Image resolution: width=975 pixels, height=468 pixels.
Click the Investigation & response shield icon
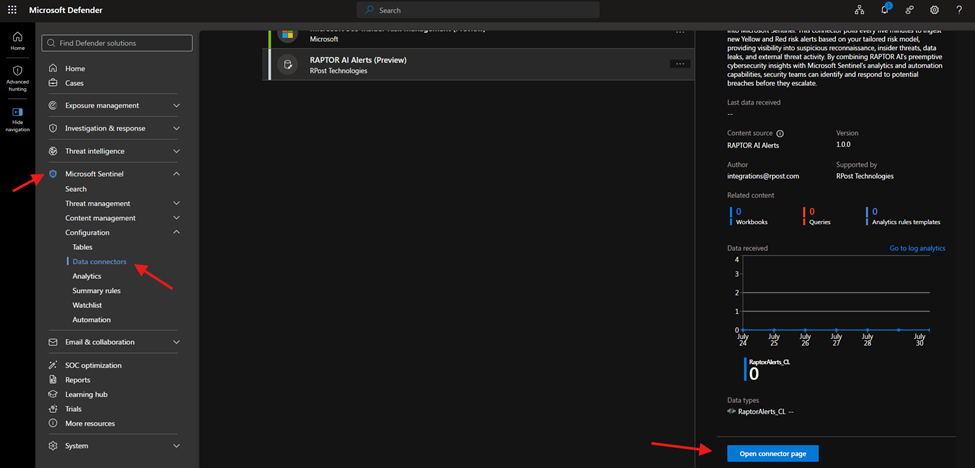point(53,129)
